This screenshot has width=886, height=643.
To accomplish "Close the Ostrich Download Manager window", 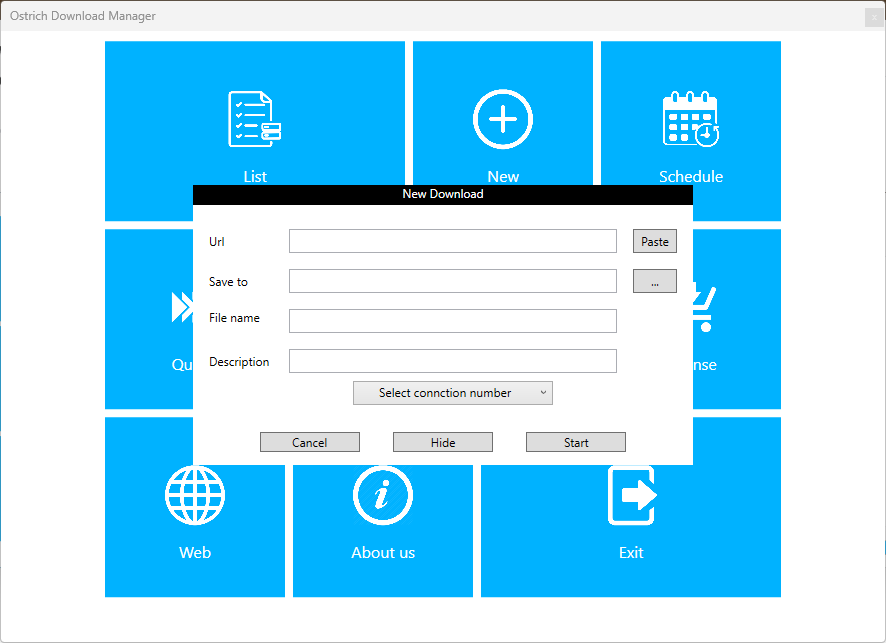I will pos(874,16).
